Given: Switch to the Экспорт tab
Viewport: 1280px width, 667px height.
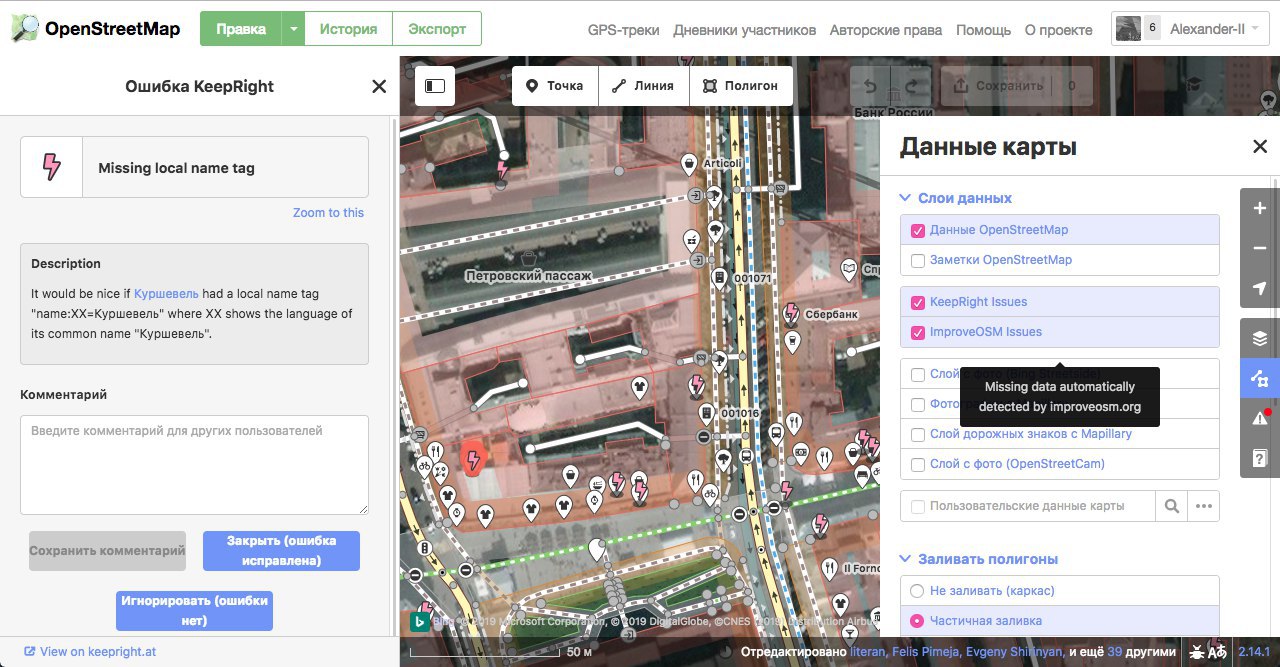Looking at the screenshot, I should coord(437,29).
